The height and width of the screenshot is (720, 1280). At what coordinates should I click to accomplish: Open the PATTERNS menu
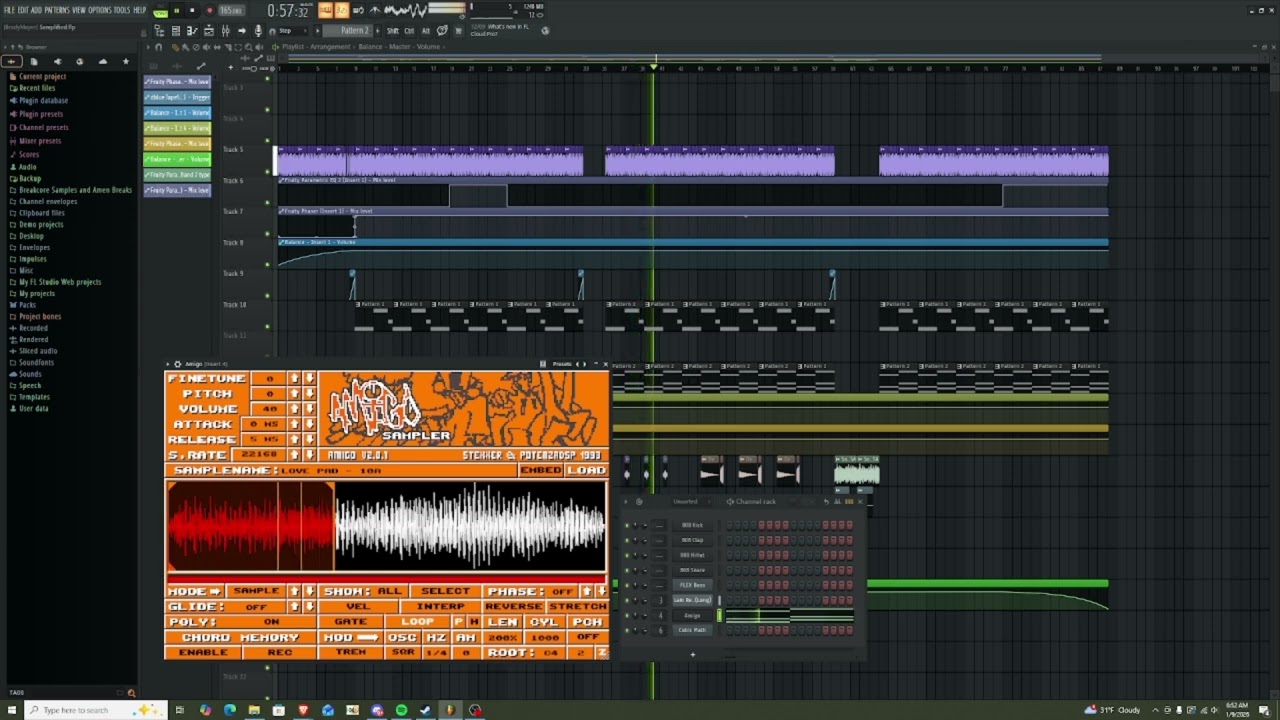[57, 10]
